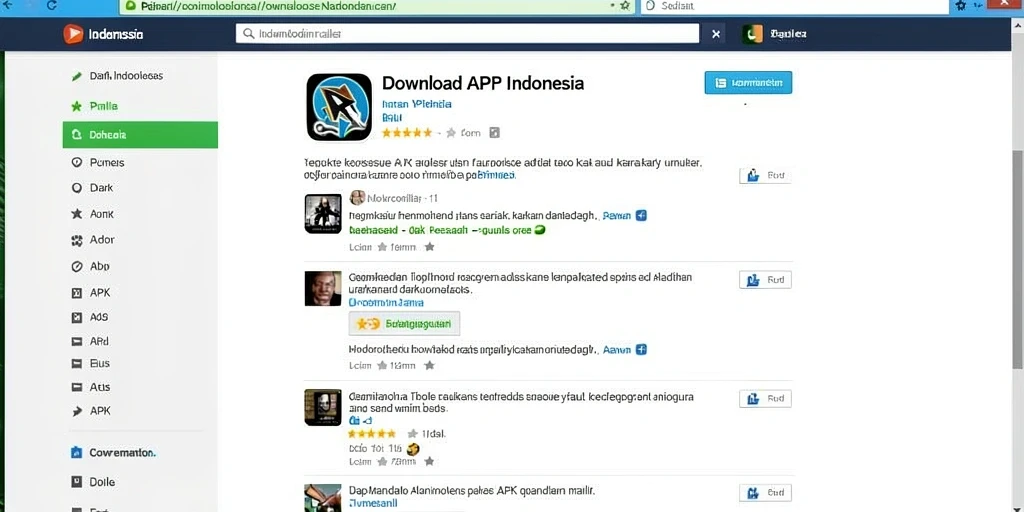The image size is (1024, 512).
Task: Open the hotan Vlleinlia developer link
Action: tap(417, 104)
